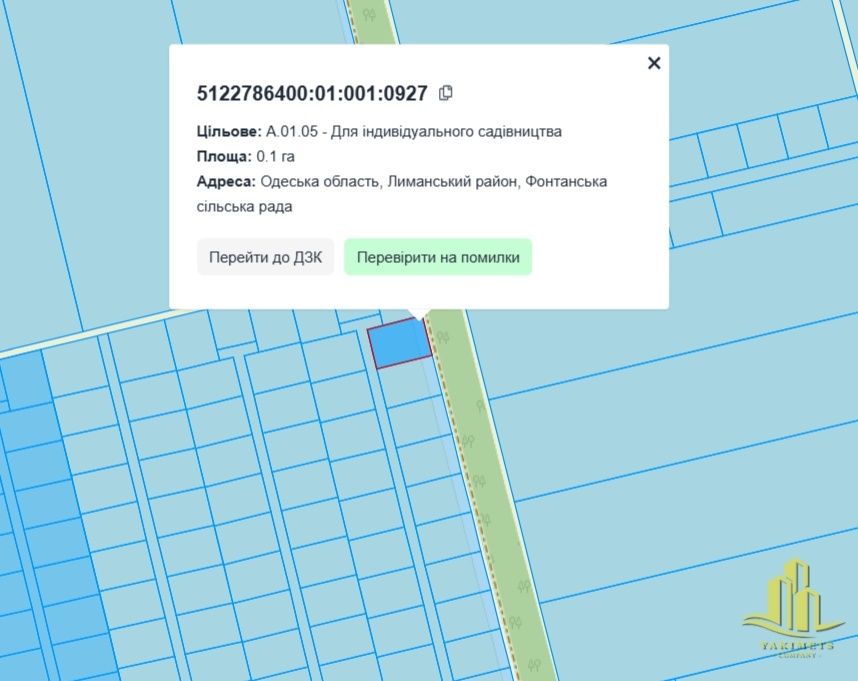This screenshot has height=681, width=858.
Task: Select the highlighted blue parcel with red outline
Action: [399, 343]
